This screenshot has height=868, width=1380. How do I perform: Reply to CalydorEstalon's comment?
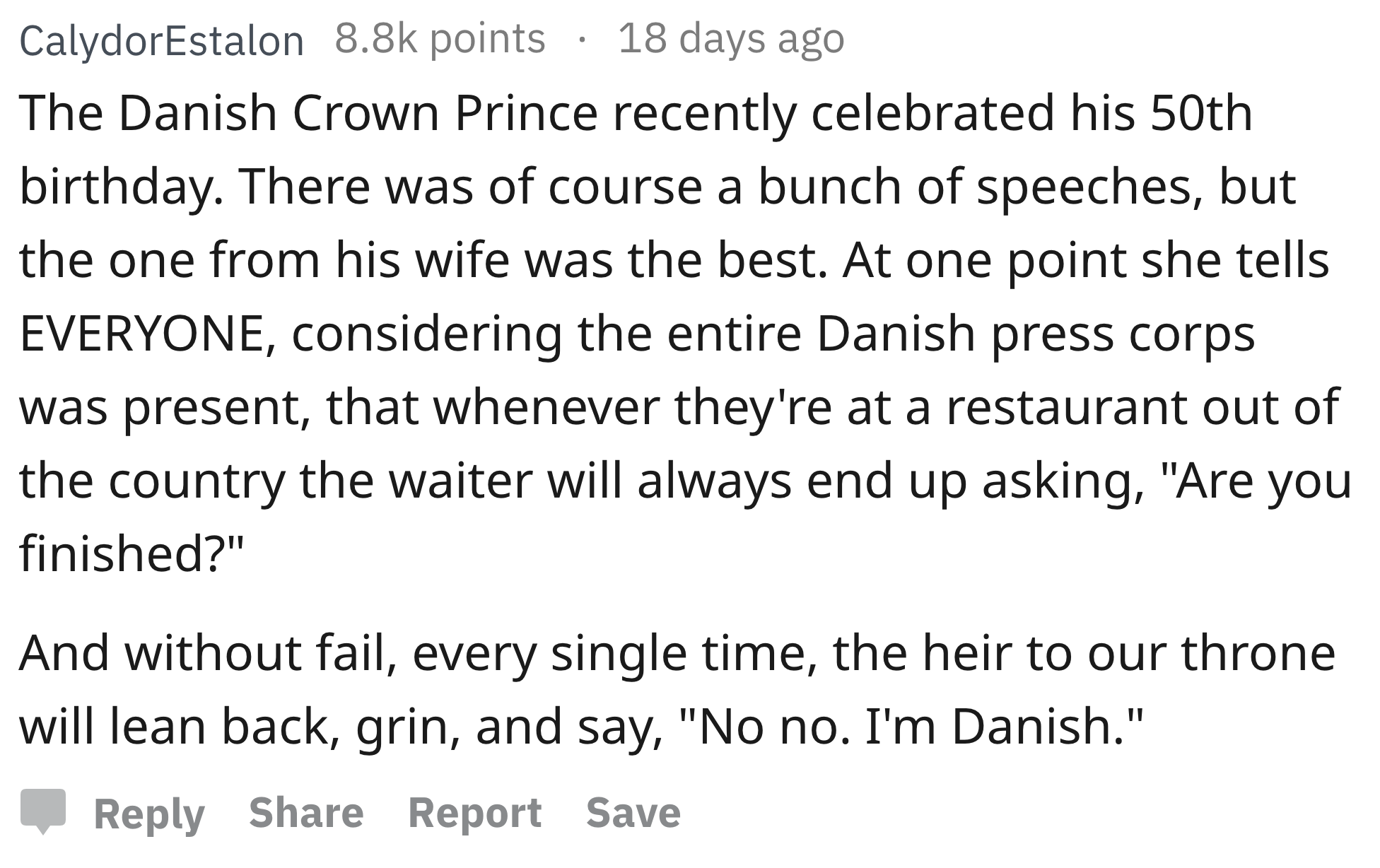149,813
